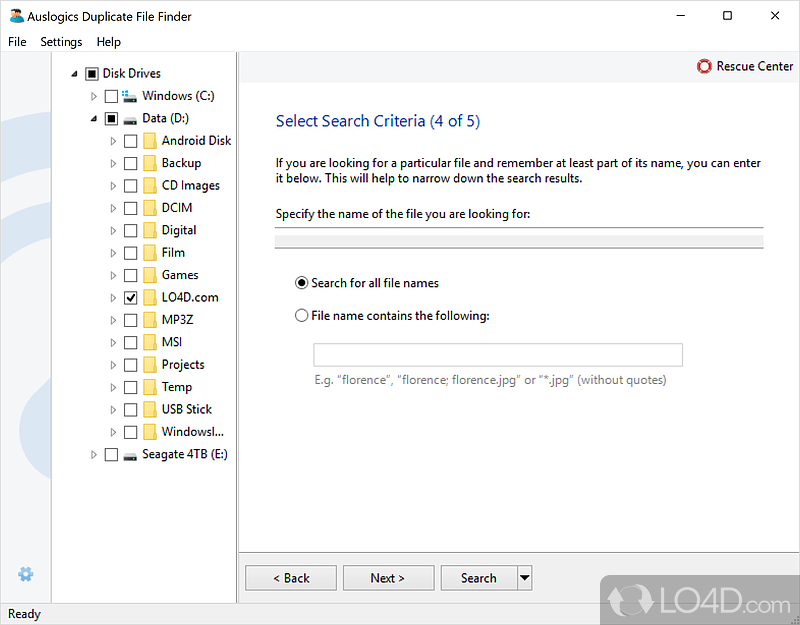Click the file name text input field
This screenshot has width=800, height=625.
(x=497, y=355)
